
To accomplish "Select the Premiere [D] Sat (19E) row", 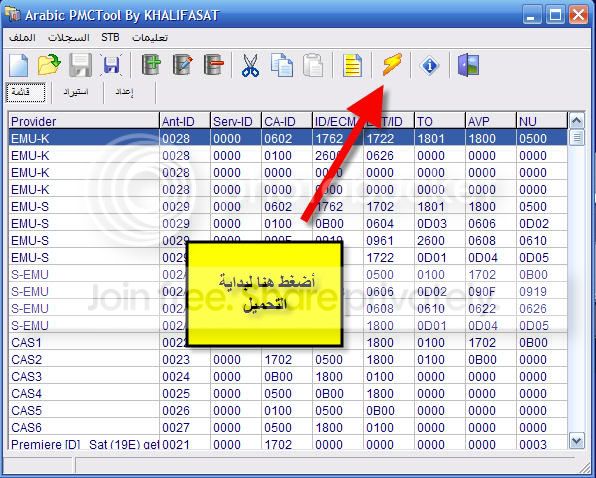I will 288,444.
